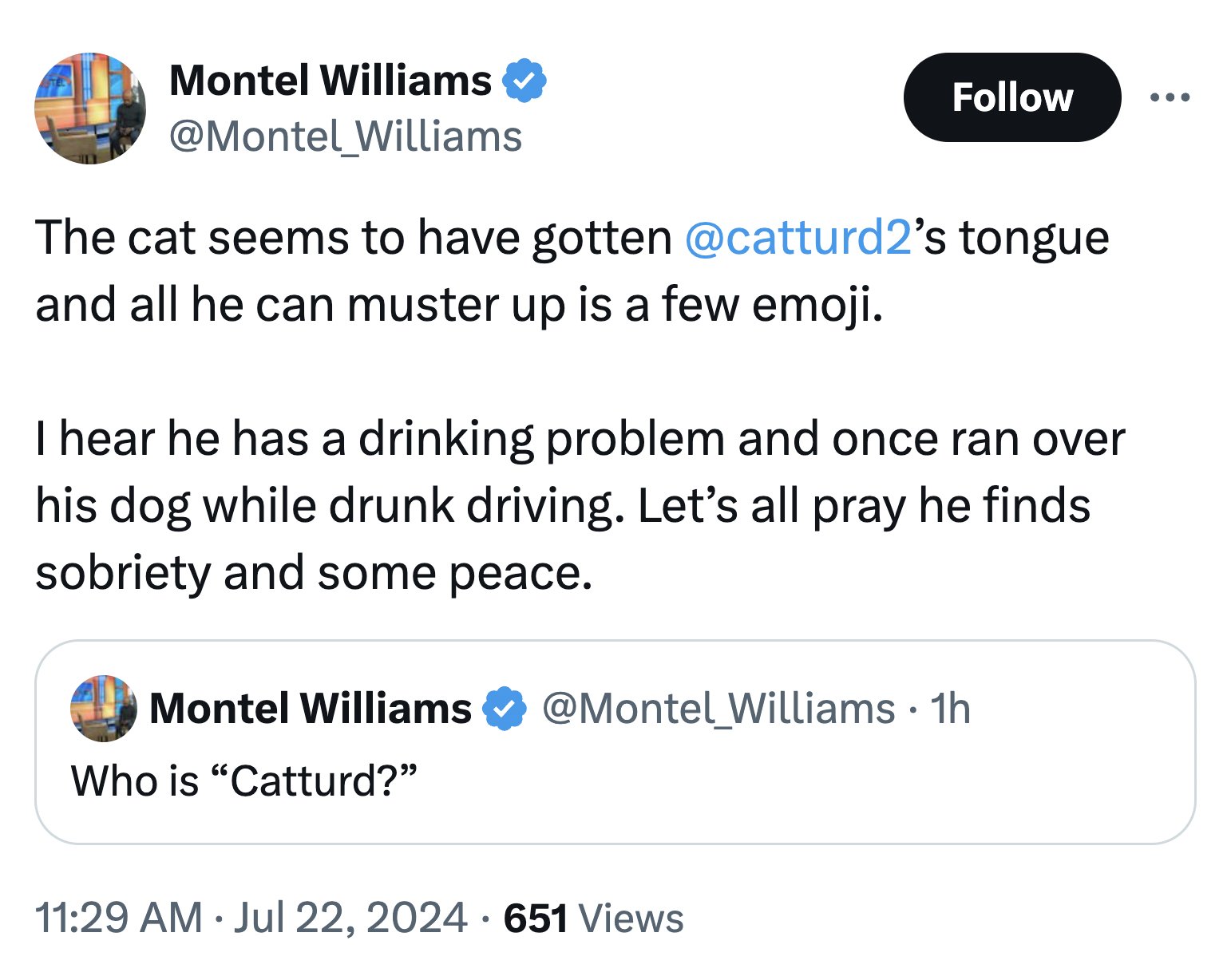Open the quoted tweet text 'Who is "Catturd?"'

(244, 780)
